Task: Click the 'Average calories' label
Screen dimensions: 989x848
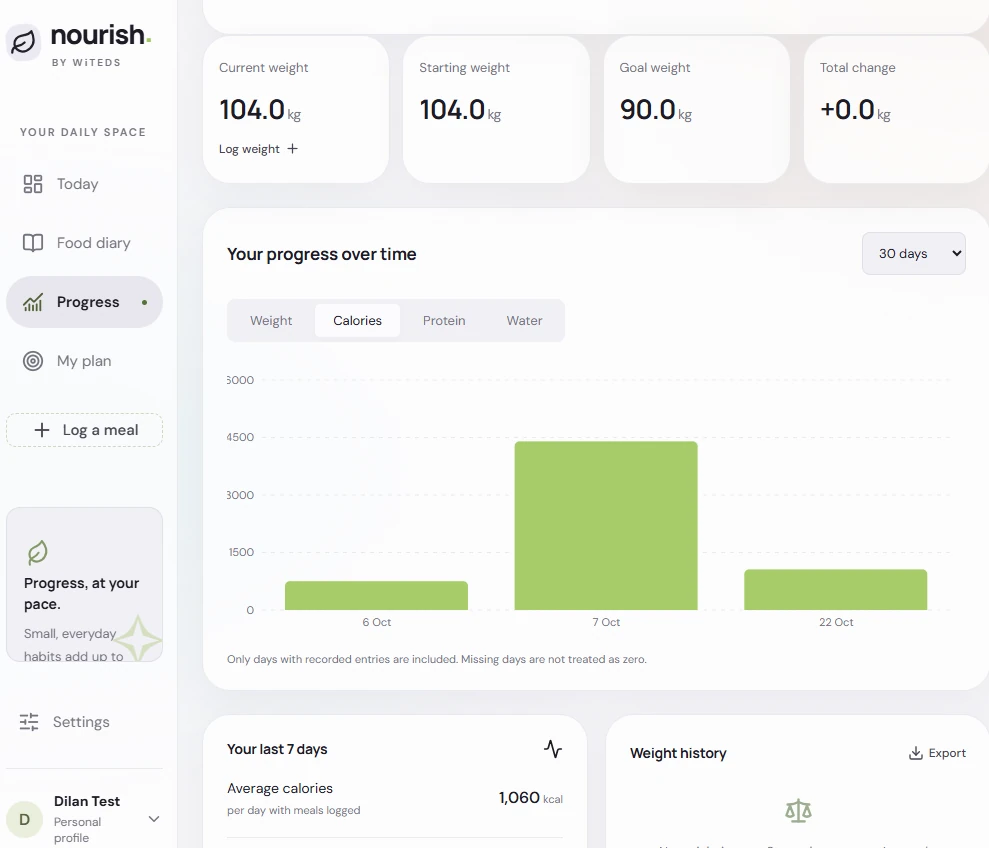Action: (280, 789)
